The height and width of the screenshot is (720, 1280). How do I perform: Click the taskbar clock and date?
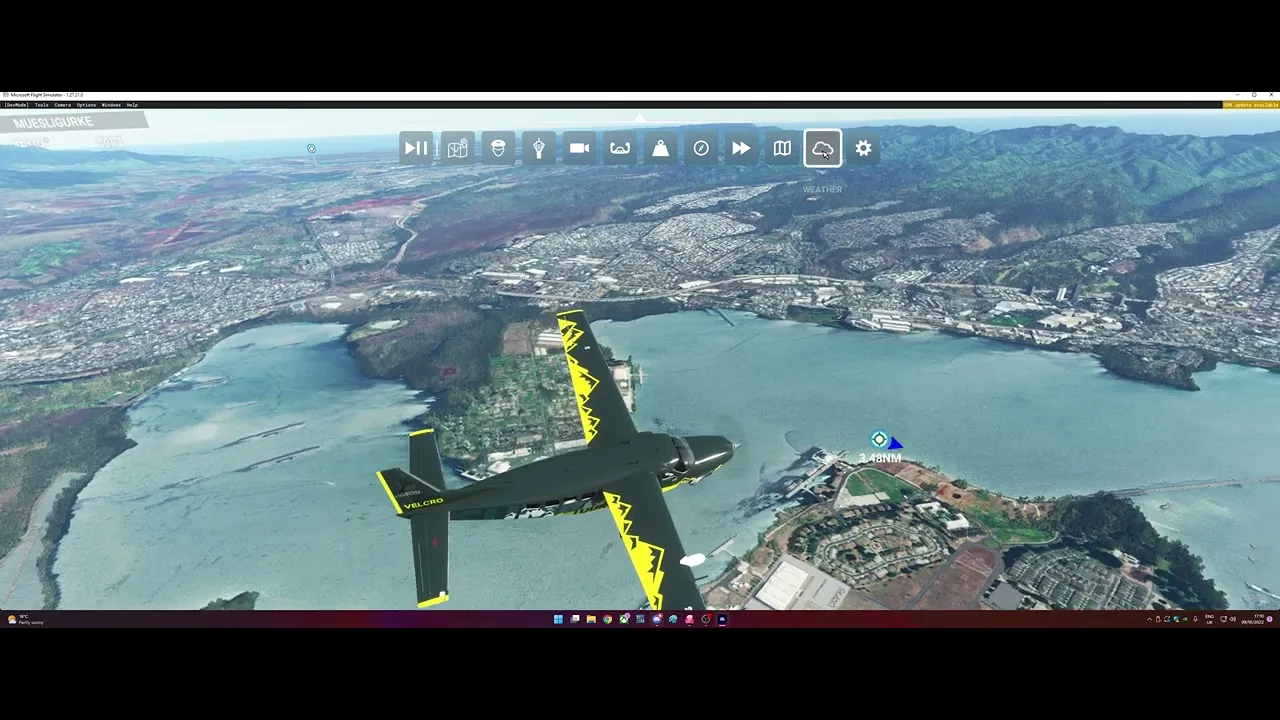[x=1253, y=620]
